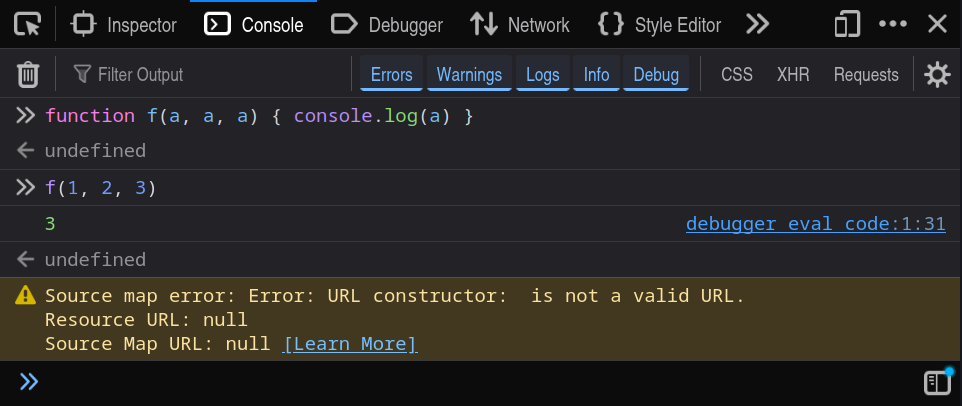Viewport: 962px width, 406px height.
Task: Open the Inspector tab
Action: [124, 25]
